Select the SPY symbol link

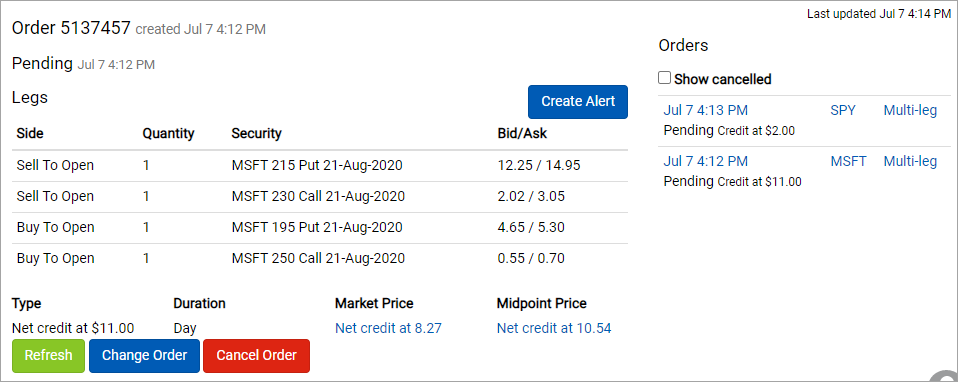coord(843,111)
